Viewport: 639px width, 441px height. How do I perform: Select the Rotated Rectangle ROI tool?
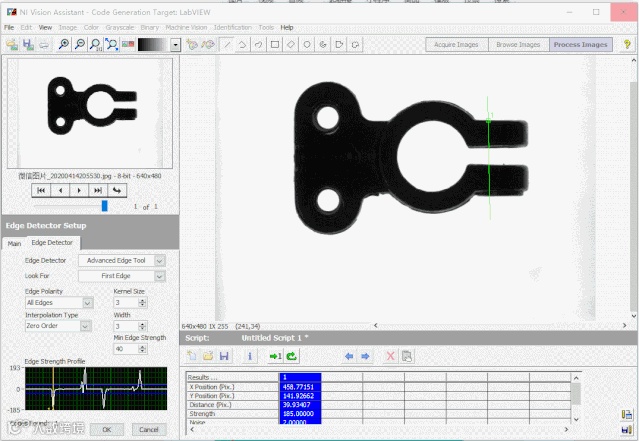(x=291, y=44)
